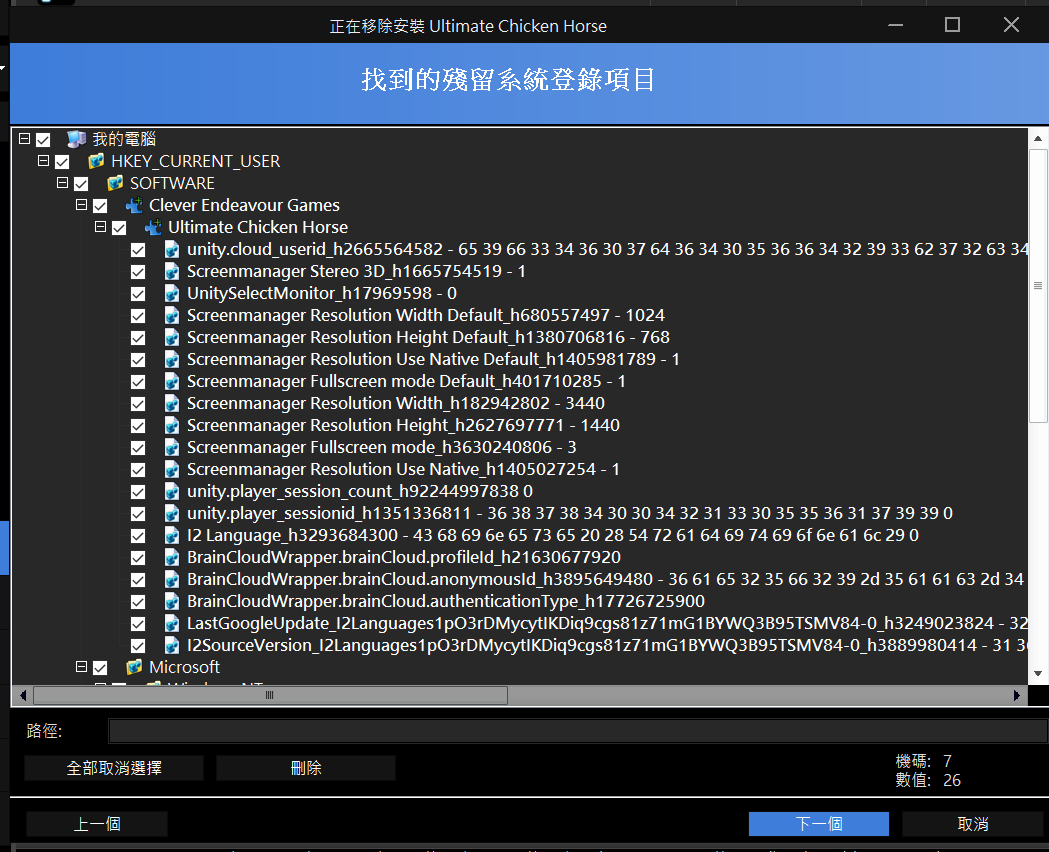Click the Microsoft registry key icon

tap(133, 667)
